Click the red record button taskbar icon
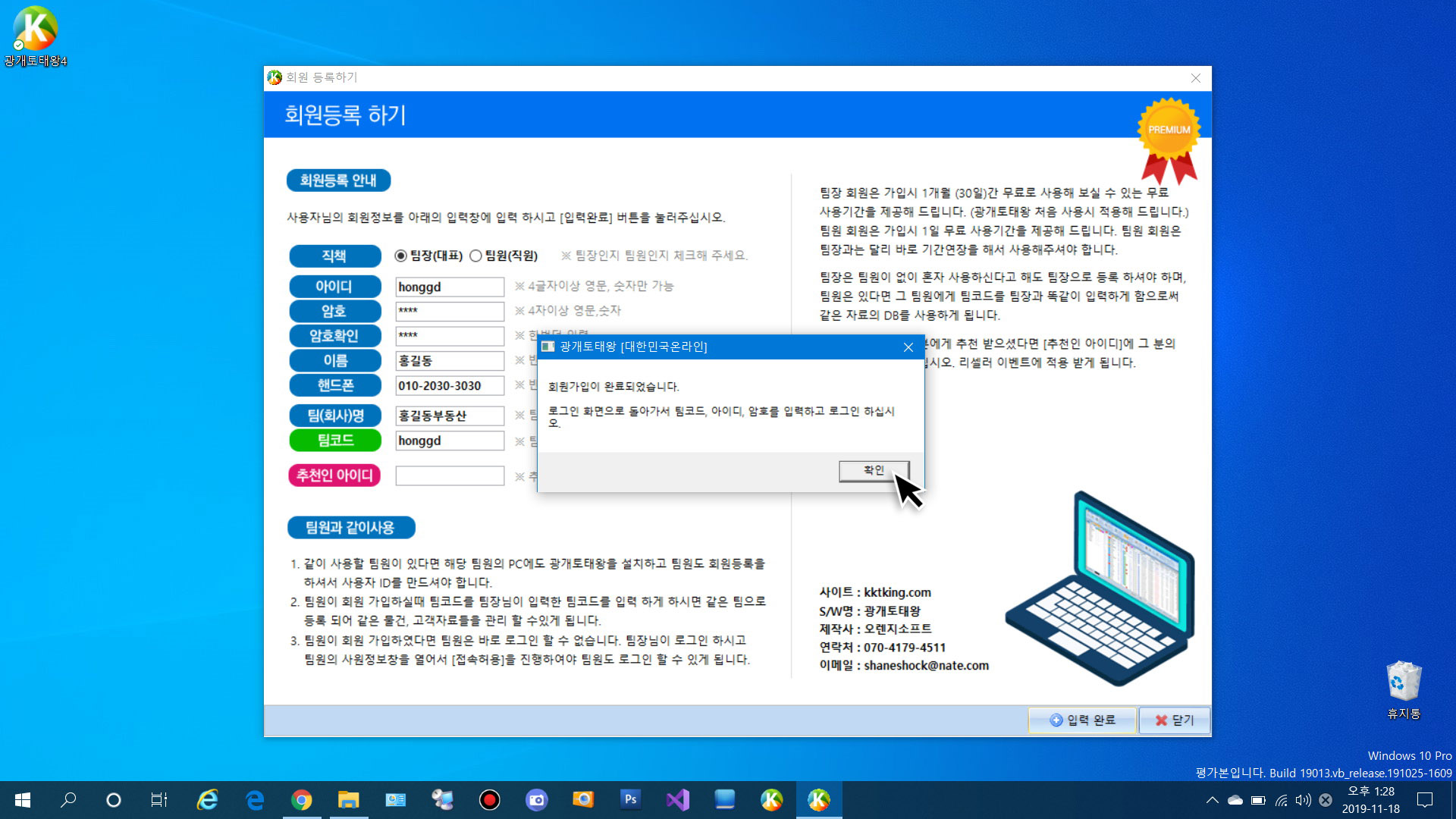Image resolution: width=1456 pixels, height=819 pixels. [489, 800]
